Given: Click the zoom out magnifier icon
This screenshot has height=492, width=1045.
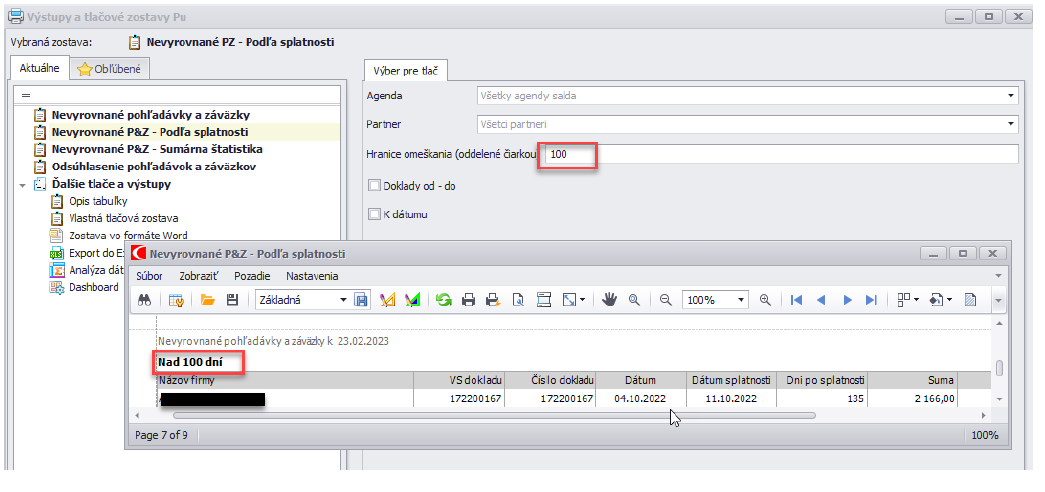Looking at the screenshot, I should pyautogui.click(x=665, y=299).
